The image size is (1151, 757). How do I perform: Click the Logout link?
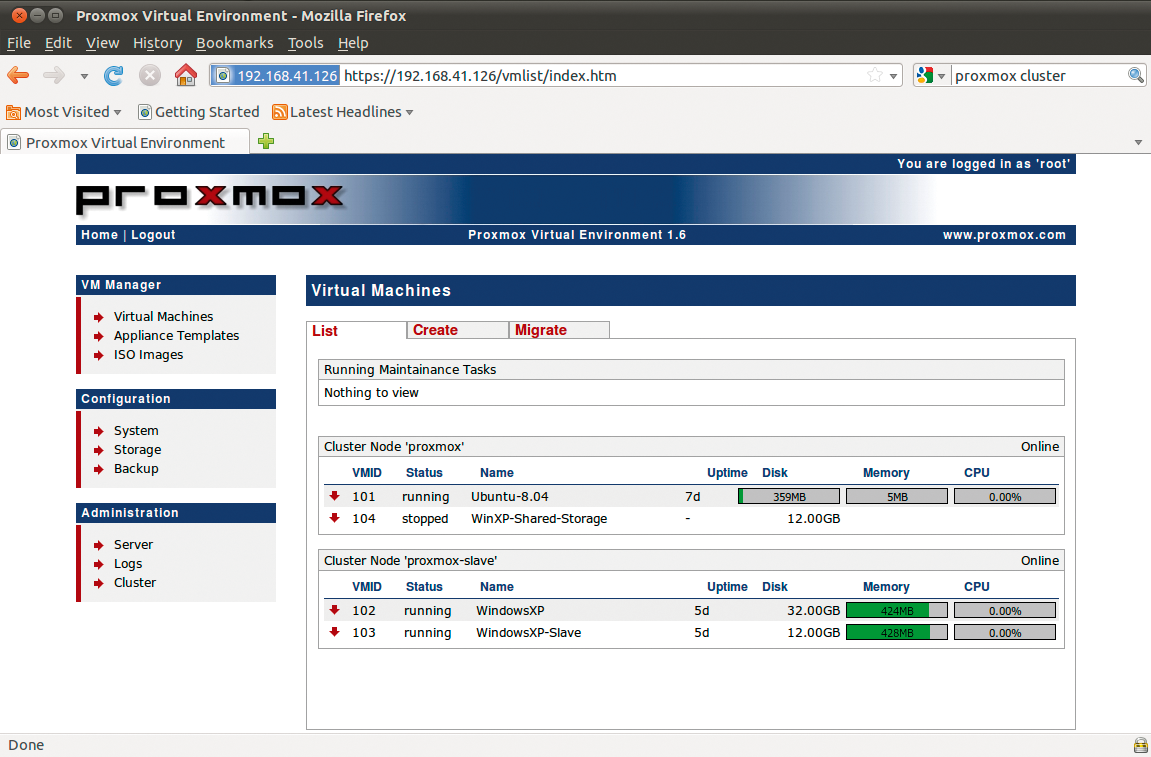[x=153, y=235]
